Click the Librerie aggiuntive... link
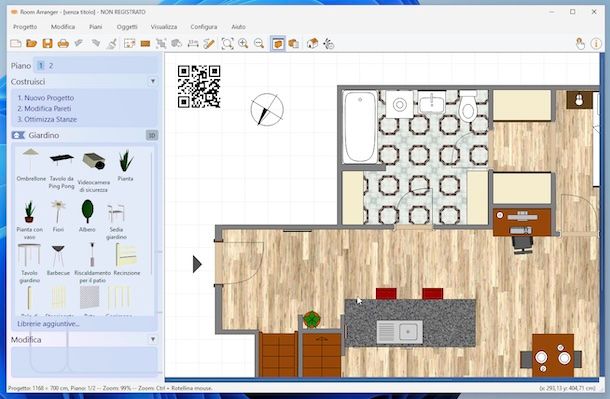Screen dimensions: 610x399 pyautogui.click(x=48, y=324)
